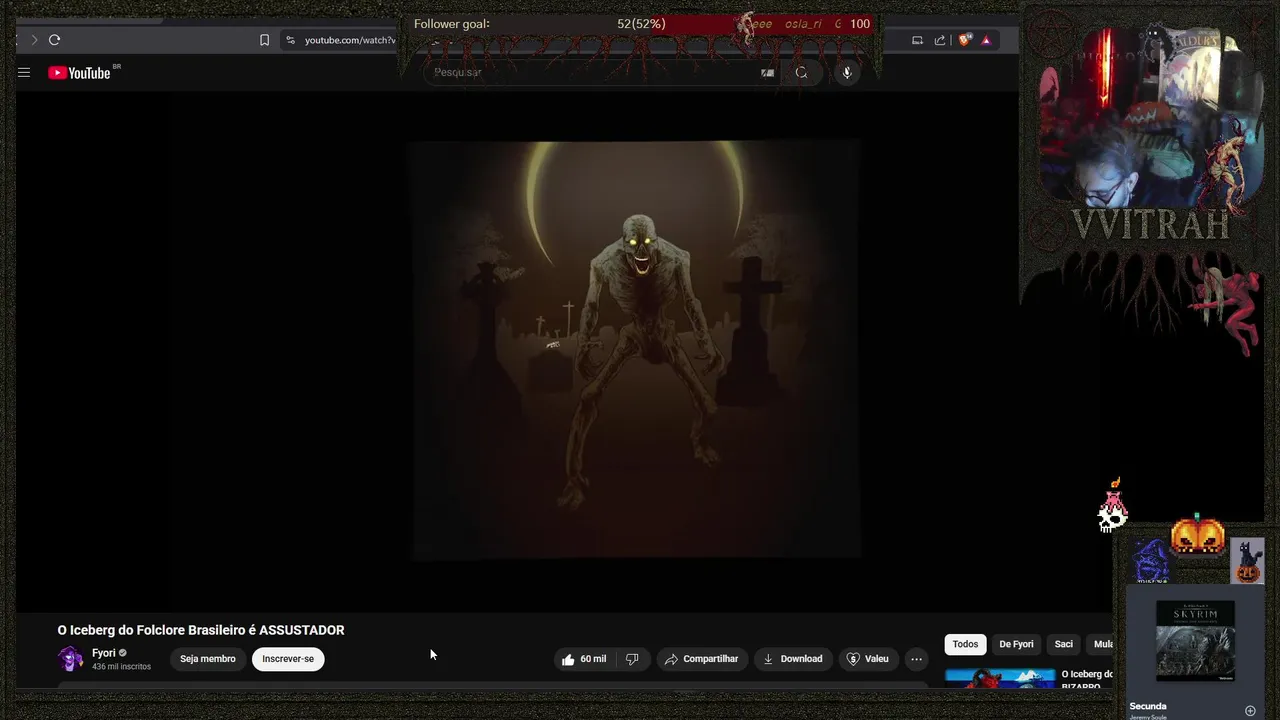Click the Seja membro button
Image resolution: width=1280 pixels, height=720 pixels.
tap(208, 659)
